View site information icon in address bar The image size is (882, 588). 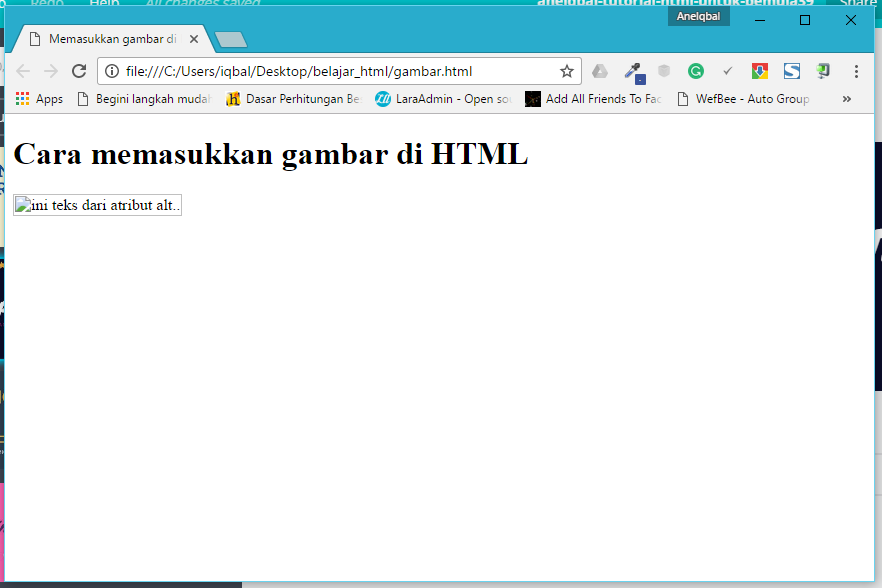(112, 71)
